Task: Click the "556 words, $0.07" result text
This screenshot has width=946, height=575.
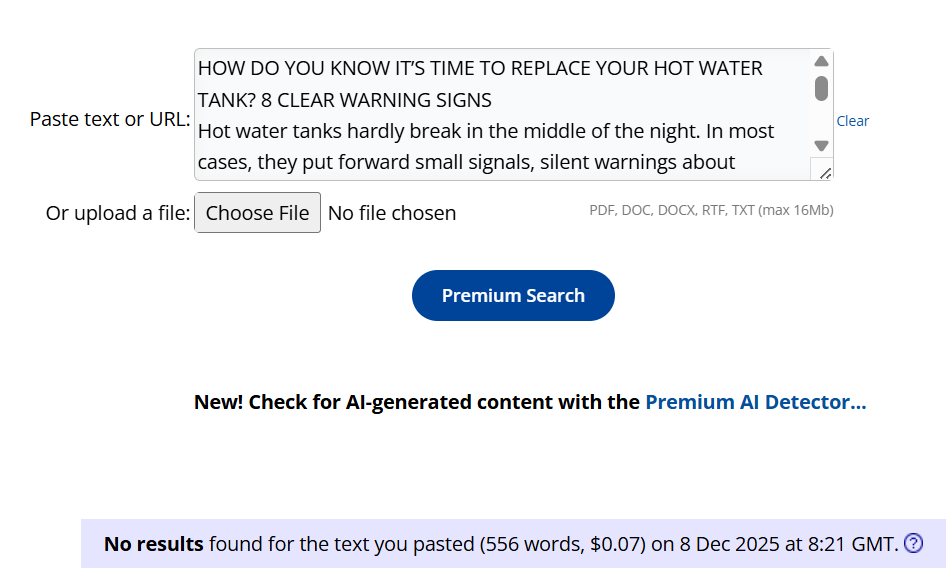Action: click(561, 544)
